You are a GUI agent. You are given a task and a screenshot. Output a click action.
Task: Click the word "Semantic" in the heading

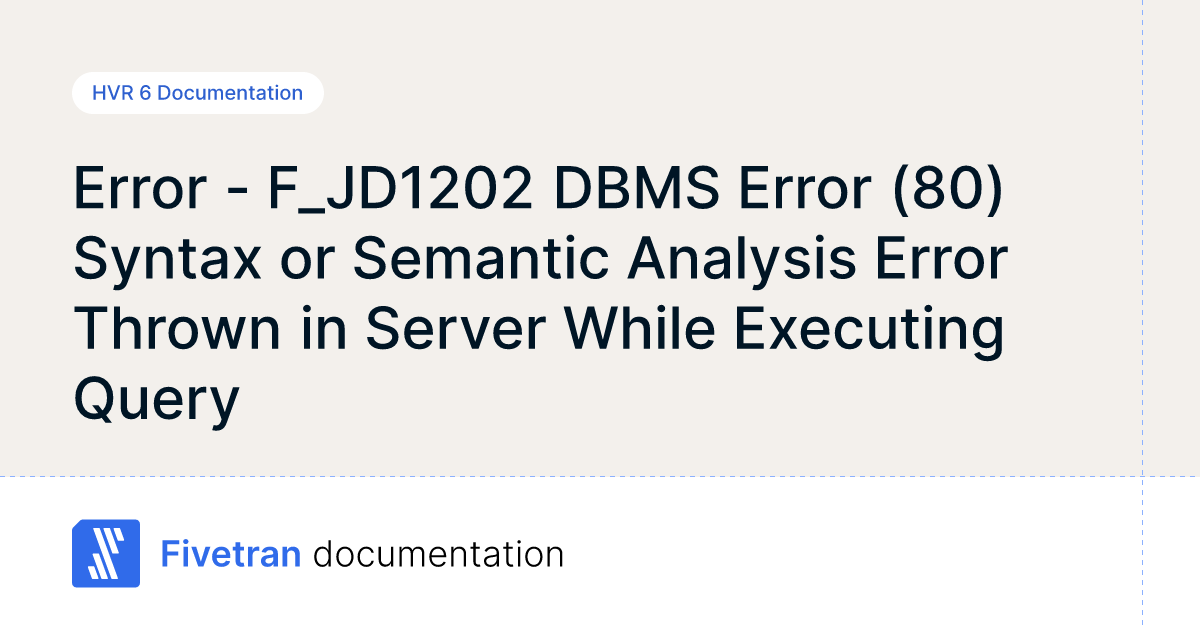tap(481, 260)
